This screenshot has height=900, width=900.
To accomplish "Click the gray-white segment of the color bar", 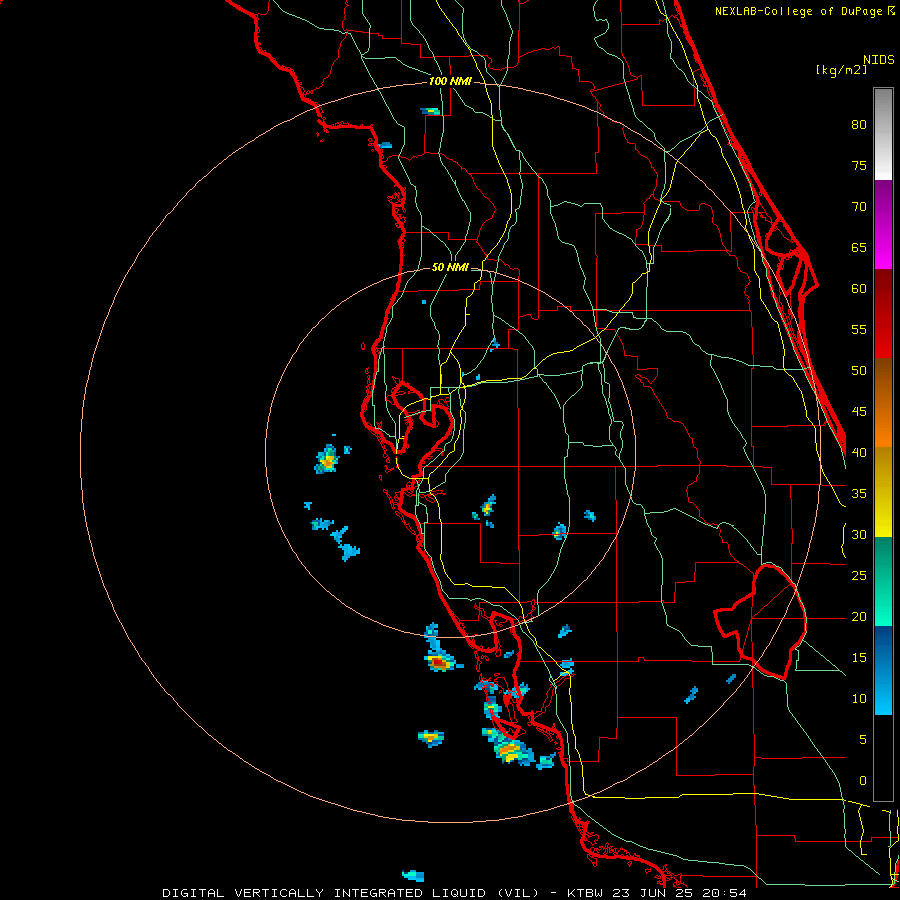I will [x=883, y=134].
